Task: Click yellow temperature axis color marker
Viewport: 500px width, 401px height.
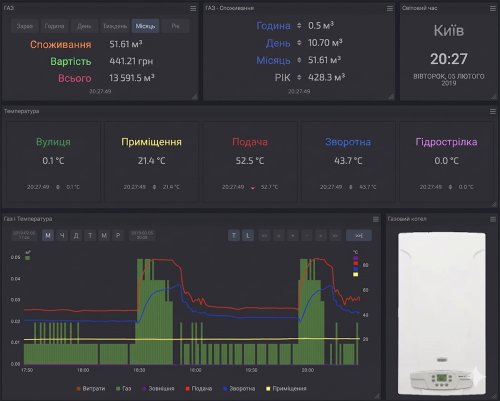Action: point(356,274)
